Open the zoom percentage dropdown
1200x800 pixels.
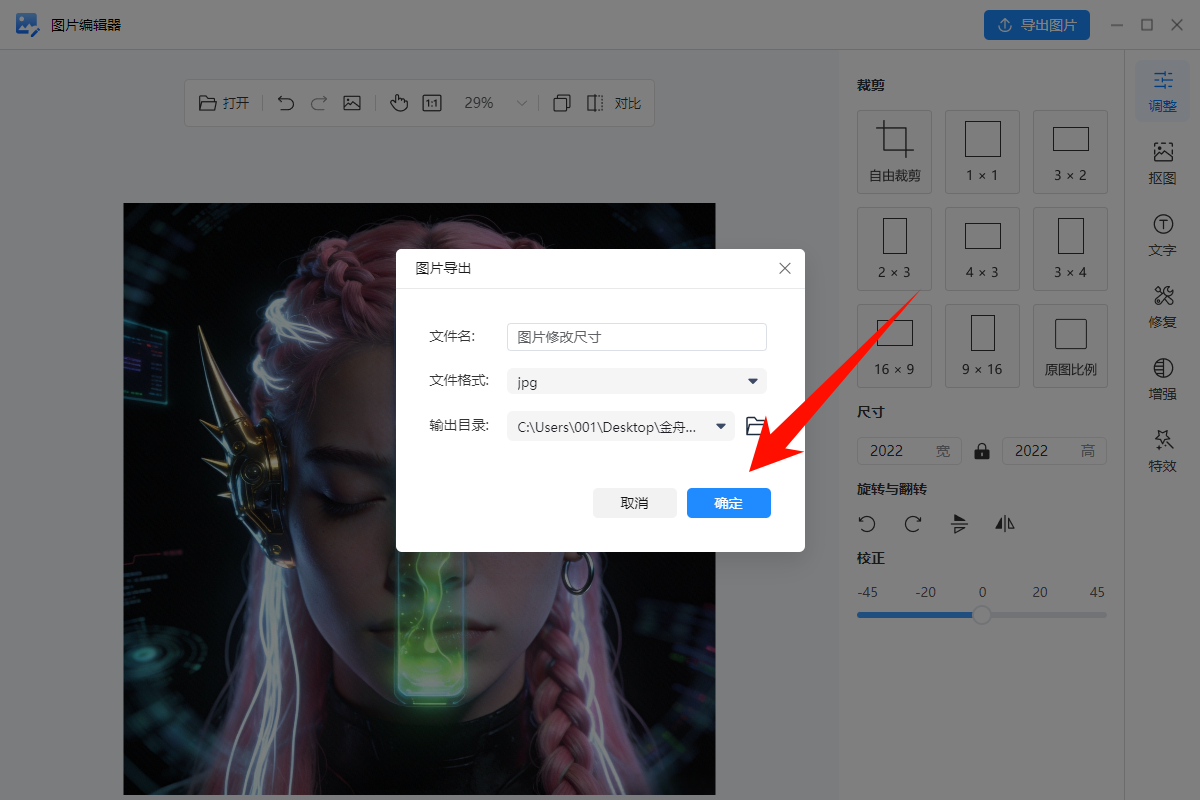(x=521, y=102)
